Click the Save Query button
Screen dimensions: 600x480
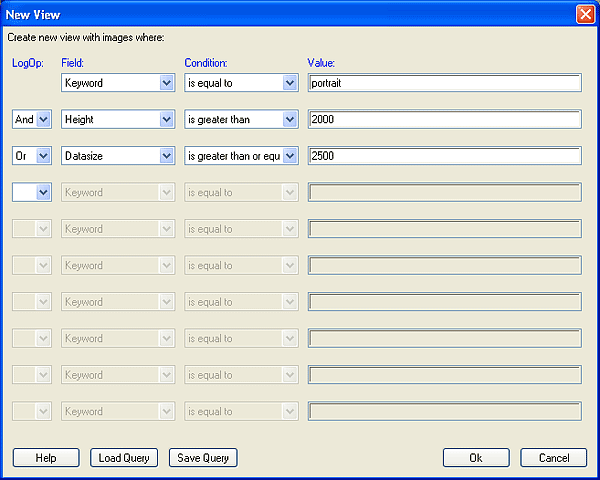(x=203, y=458)
